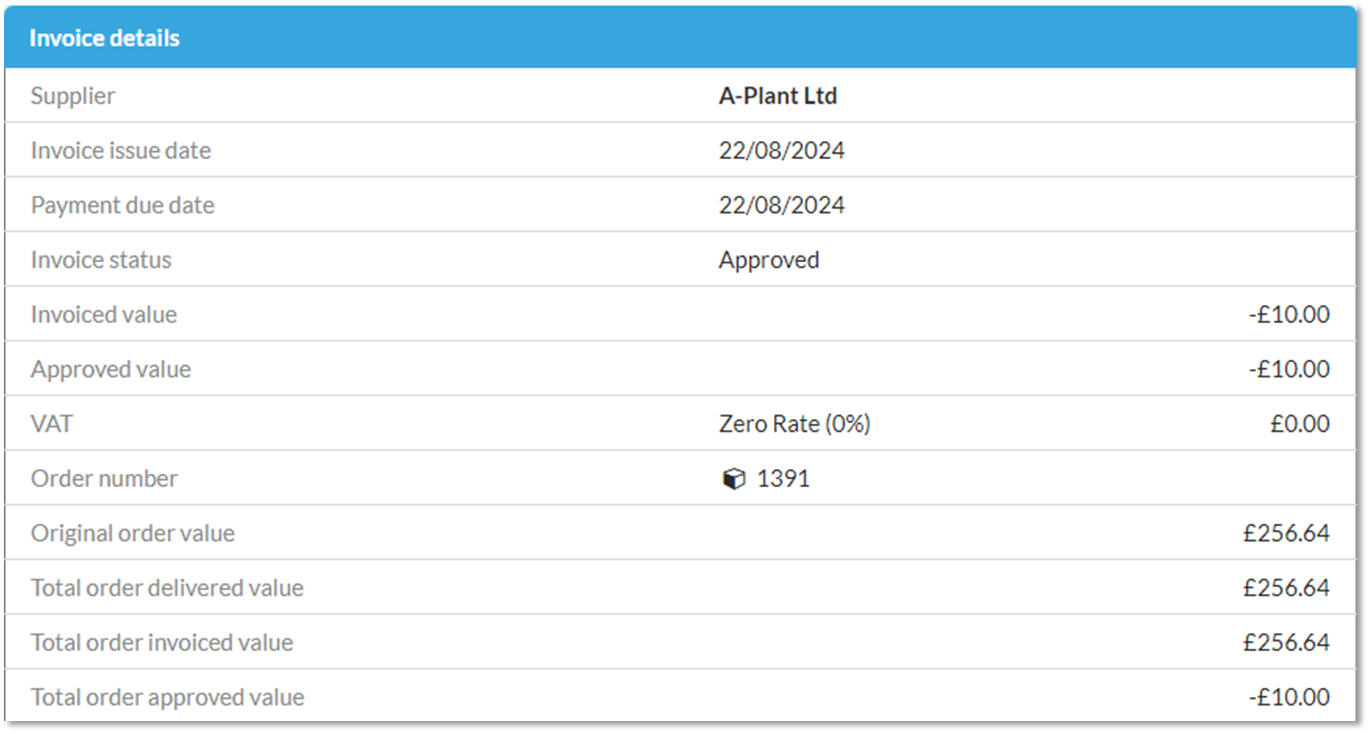The width and height of the screenshot is (1370, 734).
Task: Click the Invoice details header
Action: (x=104, y=38)
